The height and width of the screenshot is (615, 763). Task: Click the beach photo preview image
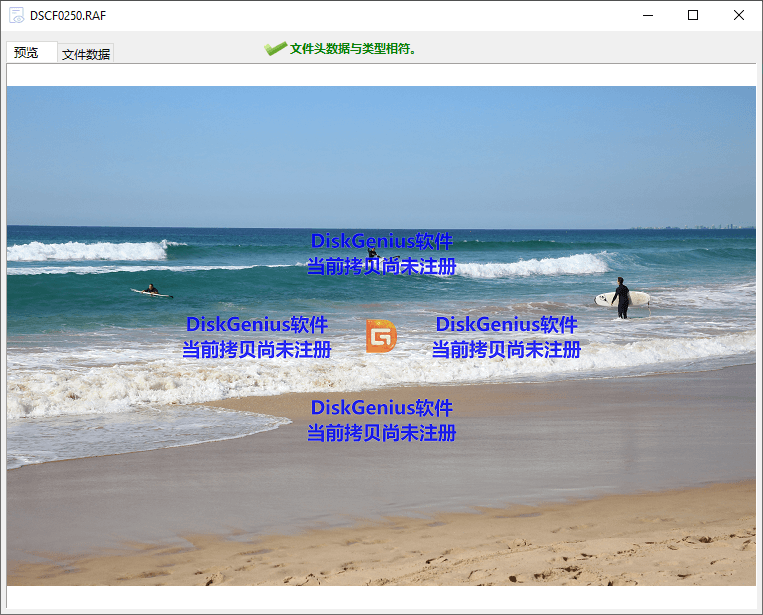(x=381, y=336)
